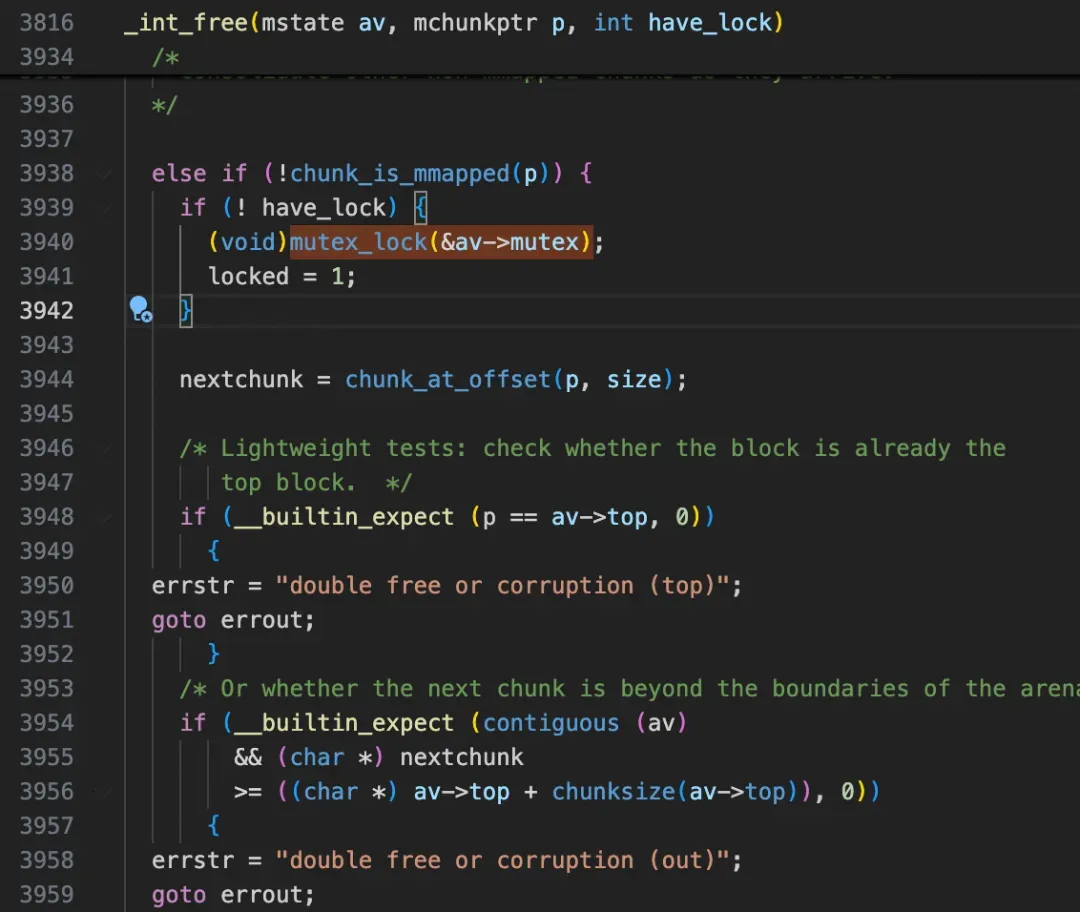Click the "top block. */" comment line

coord(316,483)
